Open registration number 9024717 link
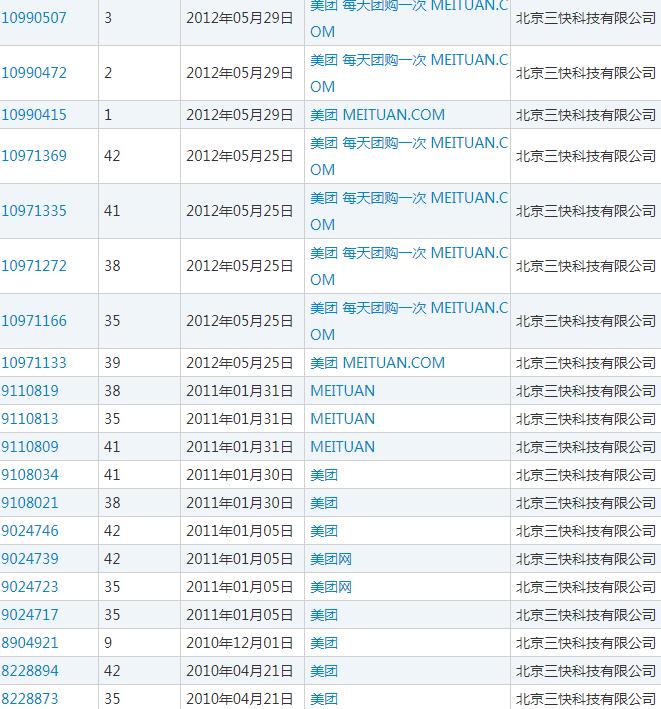 (30, 615)
